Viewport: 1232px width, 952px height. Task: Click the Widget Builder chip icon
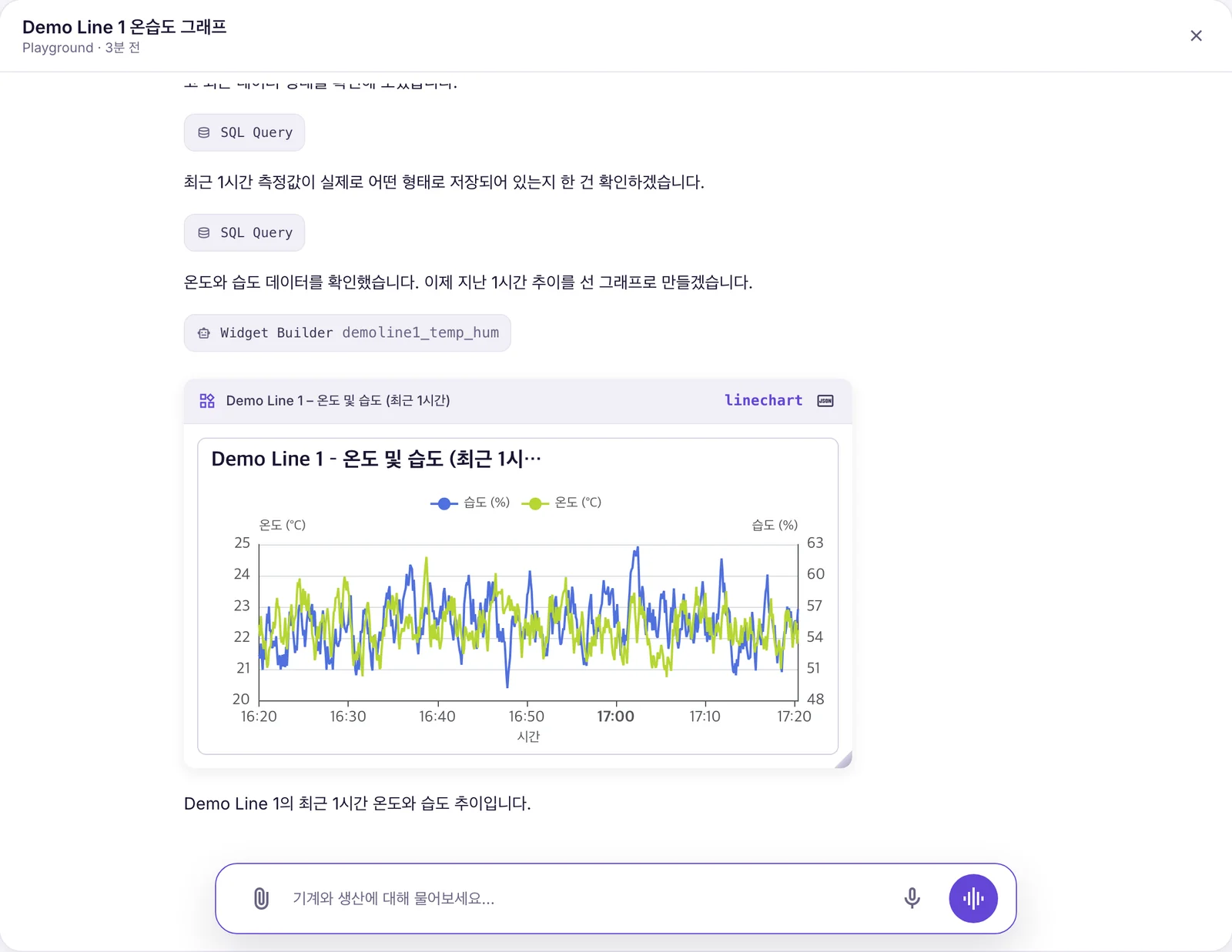click(204, 332)
